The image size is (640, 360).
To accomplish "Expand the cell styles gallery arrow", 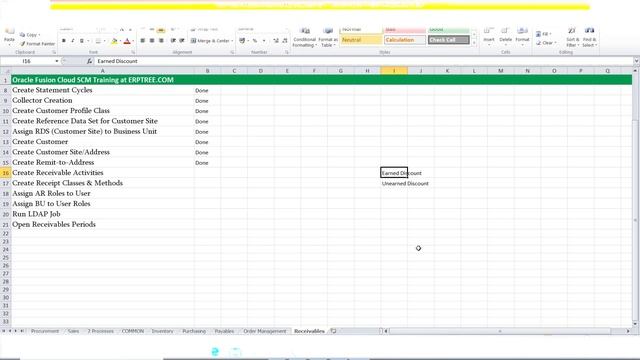I will pyautogui.click(x=474, y=43).
